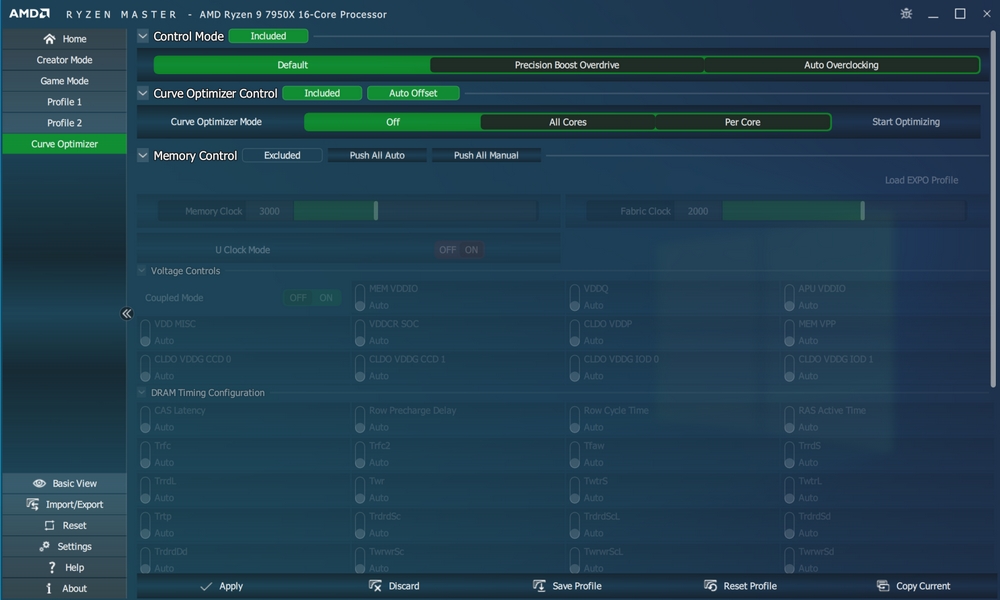Toggle the Row Precharge Delay auto switch
The width and height of the screenshot is (1000, 600).
(360, 419)
